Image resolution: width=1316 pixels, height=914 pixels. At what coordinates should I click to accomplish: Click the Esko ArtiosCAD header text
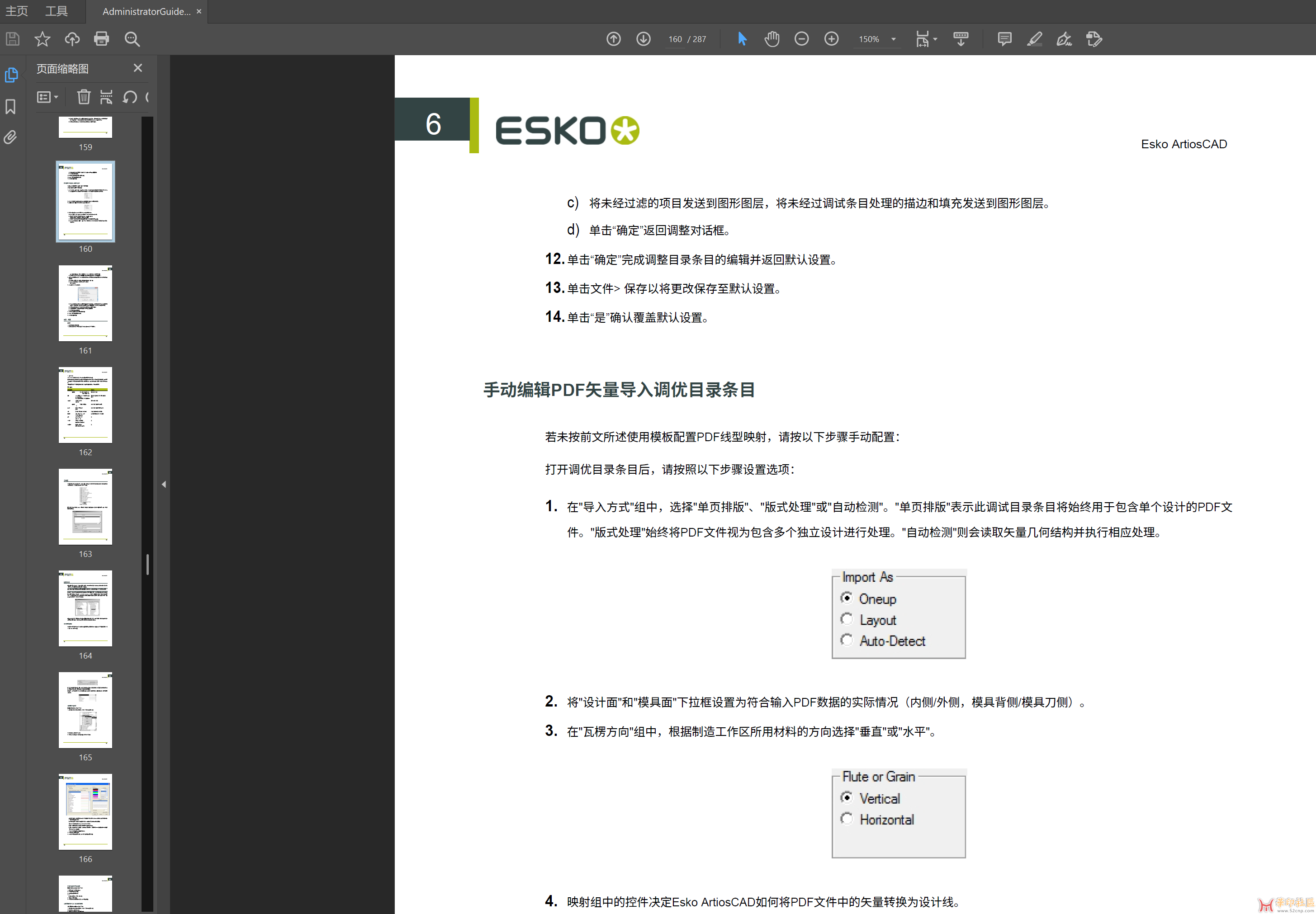click(x=1183, y=144)
